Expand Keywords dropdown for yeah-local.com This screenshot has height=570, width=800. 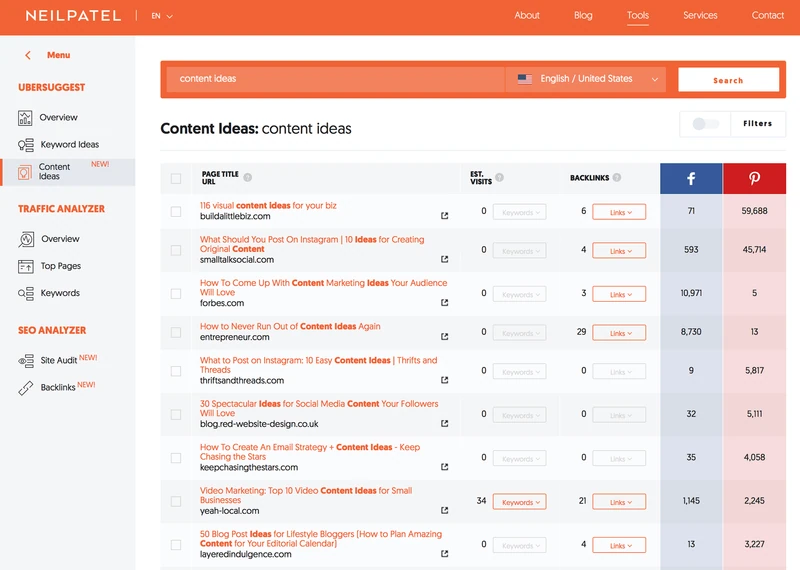519,502
